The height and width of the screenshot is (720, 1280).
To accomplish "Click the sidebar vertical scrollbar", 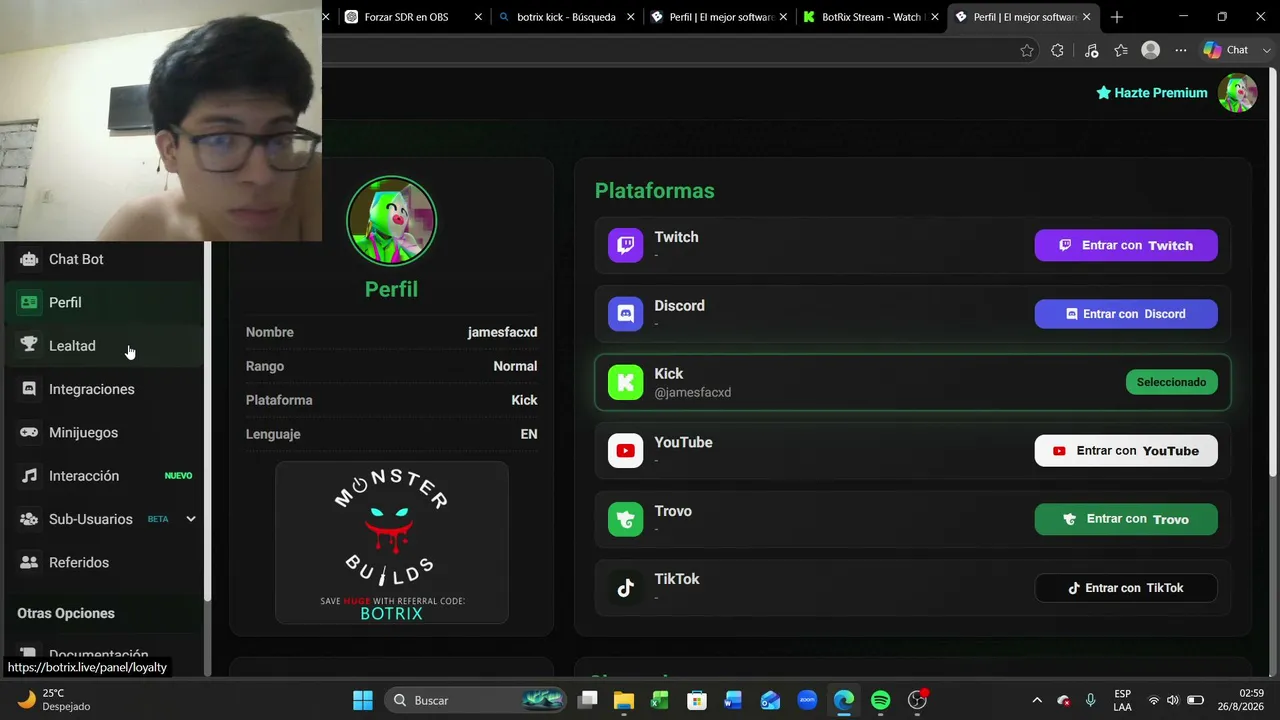I will 208,420.
